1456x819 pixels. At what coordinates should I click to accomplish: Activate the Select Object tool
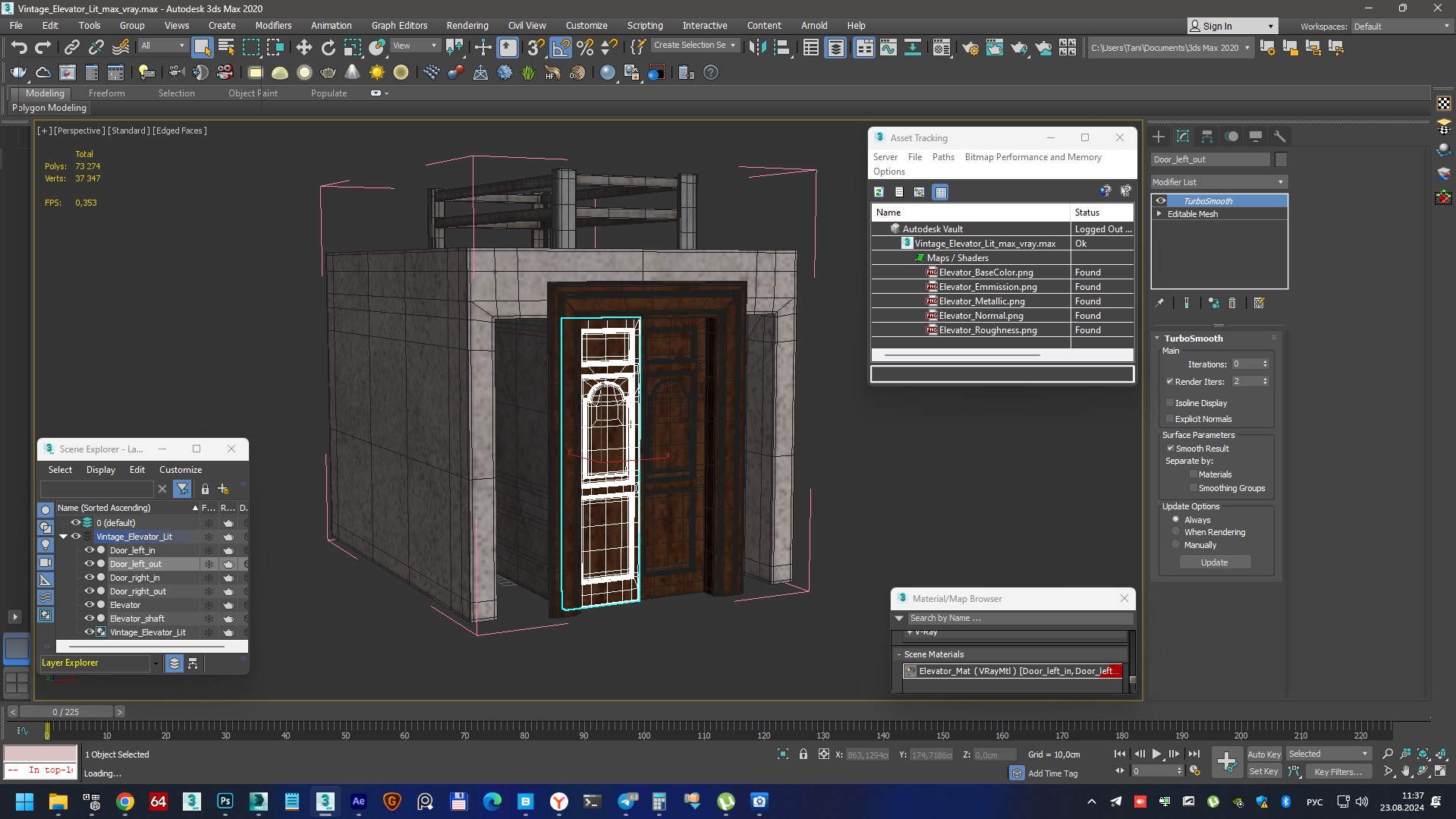(x=202, y=48)
